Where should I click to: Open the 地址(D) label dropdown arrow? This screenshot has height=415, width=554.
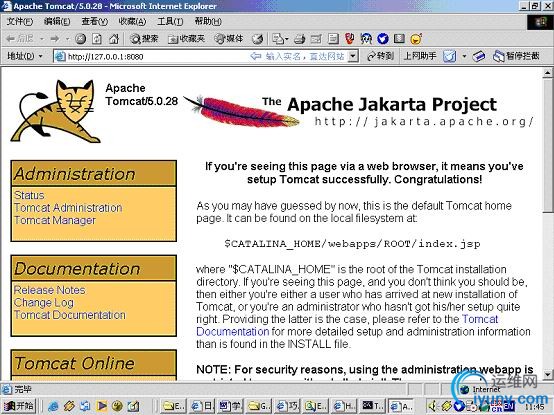tap(40, 56)
